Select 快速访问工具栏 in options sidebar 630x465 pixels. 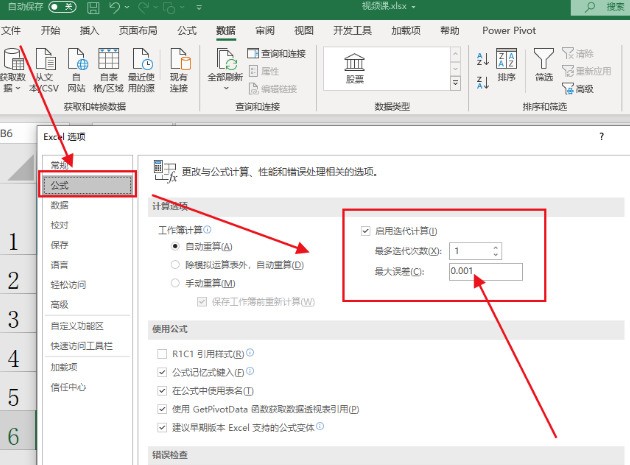(x=88, y=346)
